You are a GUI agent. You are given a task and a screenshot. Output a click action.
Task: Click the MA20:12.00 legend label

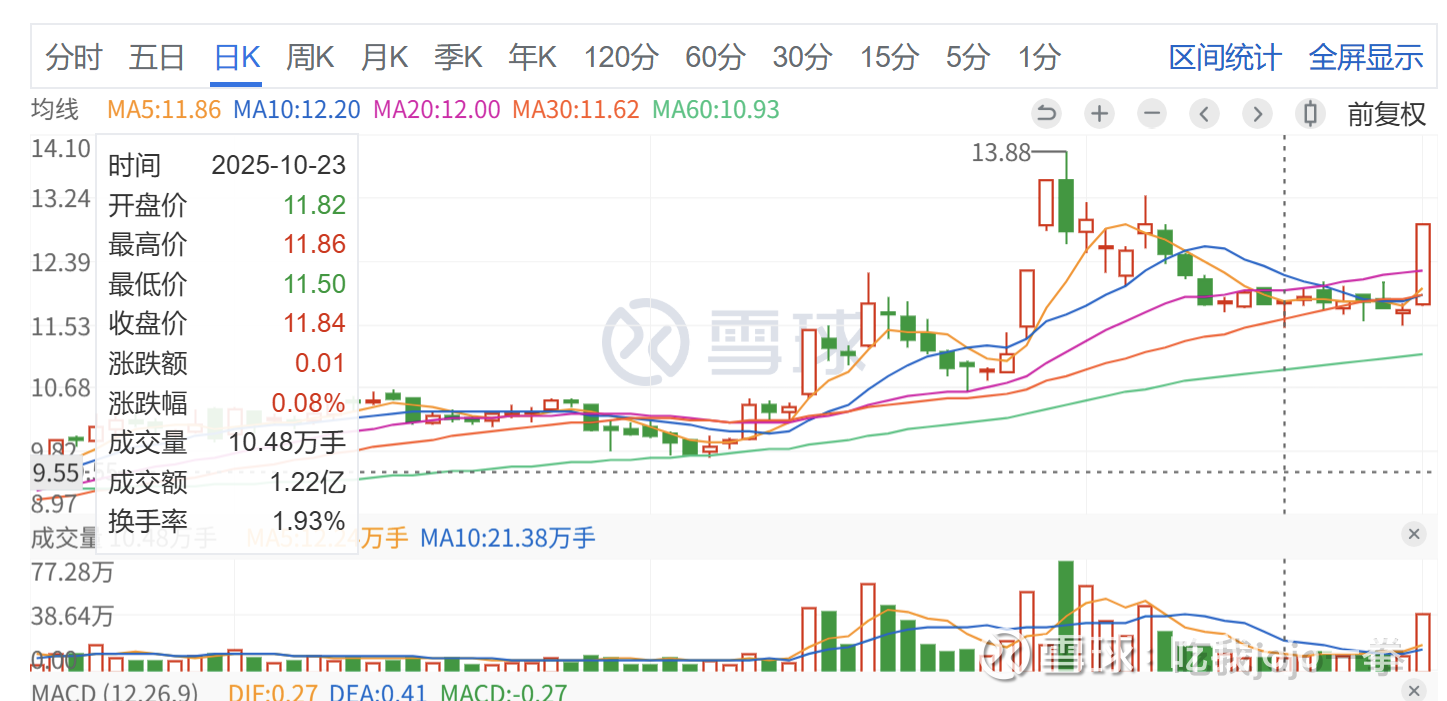[436, 110]
